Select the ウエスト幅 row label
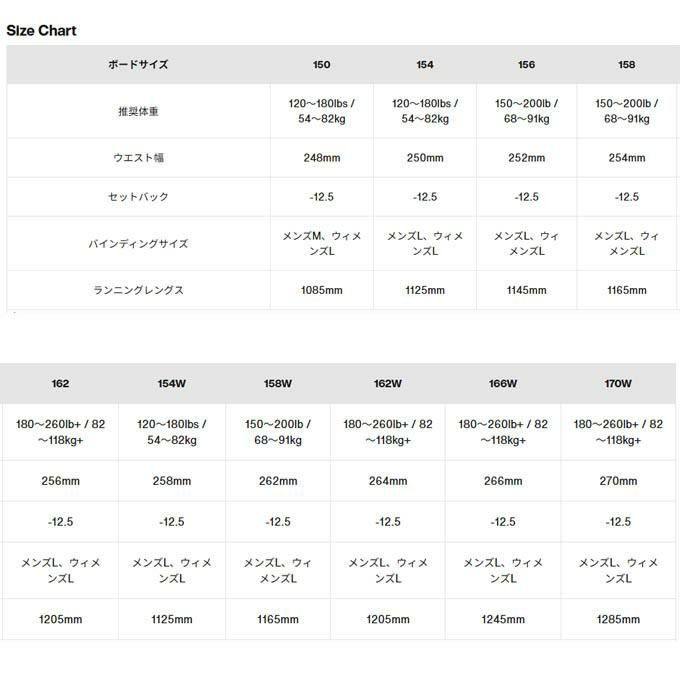 pyautogui.click(x=138, y=158)
